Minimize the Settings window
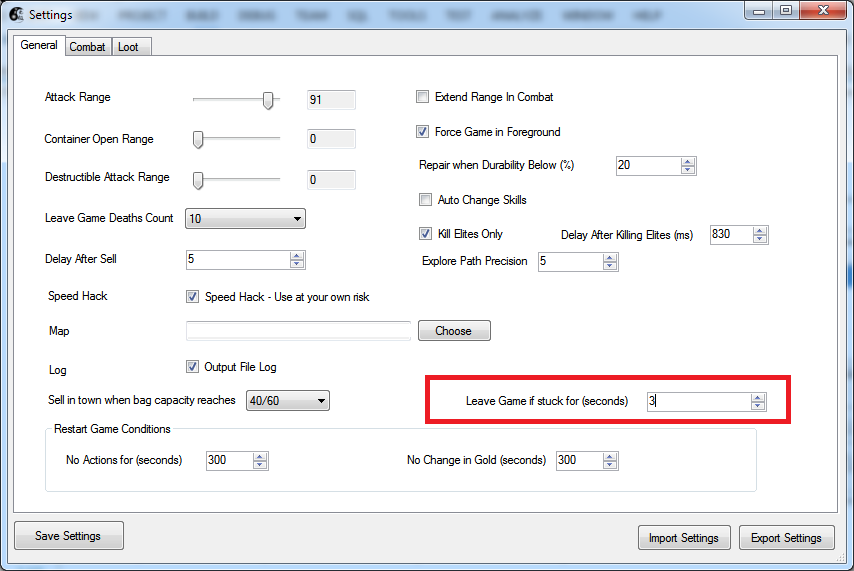The width and height of the screenshot is (854, 571). pos(760,10)
